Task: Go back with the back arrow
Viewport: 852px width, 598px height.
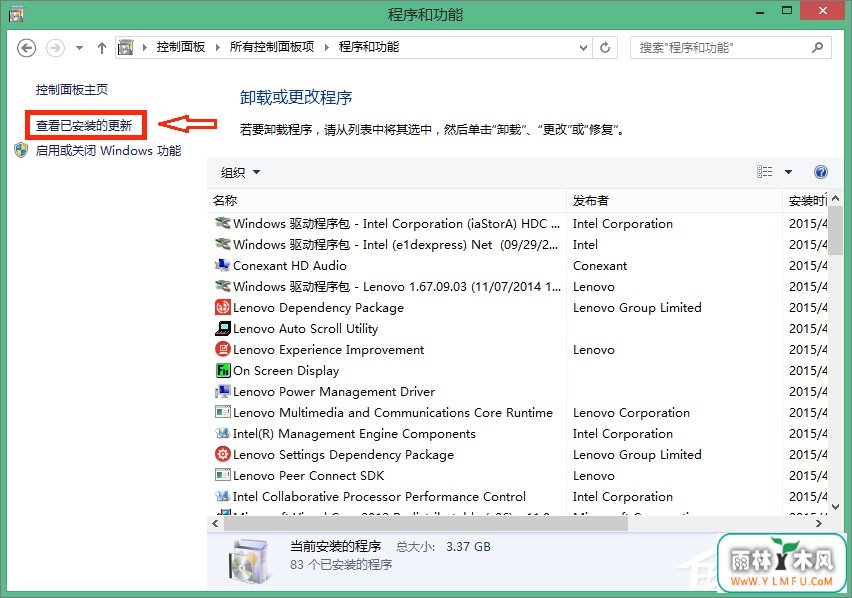Action: (27, 48)
